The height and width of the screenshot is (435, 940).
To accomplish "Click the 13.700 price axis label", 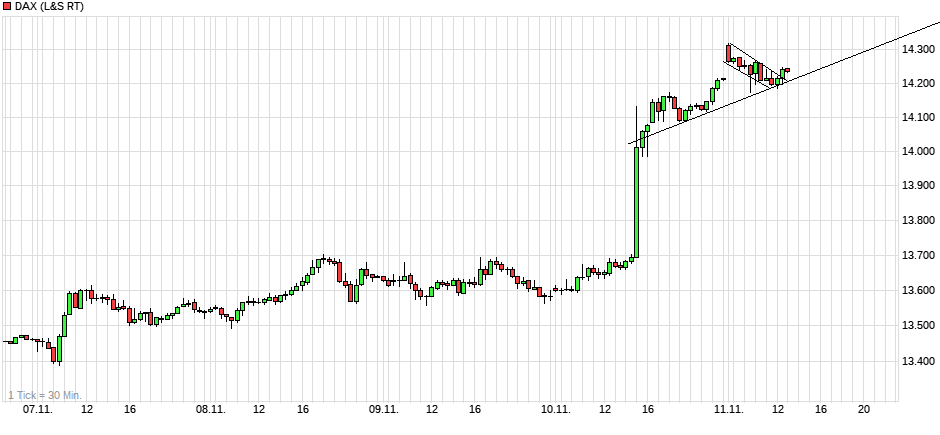I will [x=918, y=256].
